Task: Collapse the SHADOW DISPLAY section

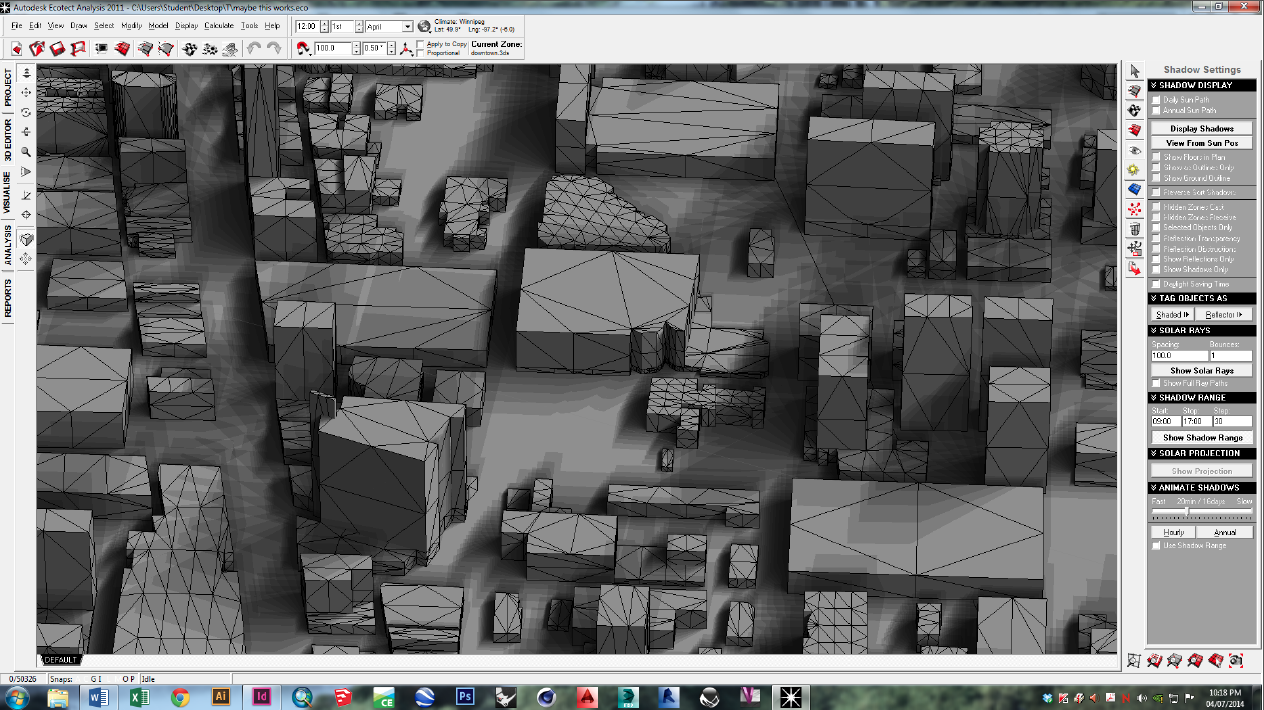Action: [1154, 85]
